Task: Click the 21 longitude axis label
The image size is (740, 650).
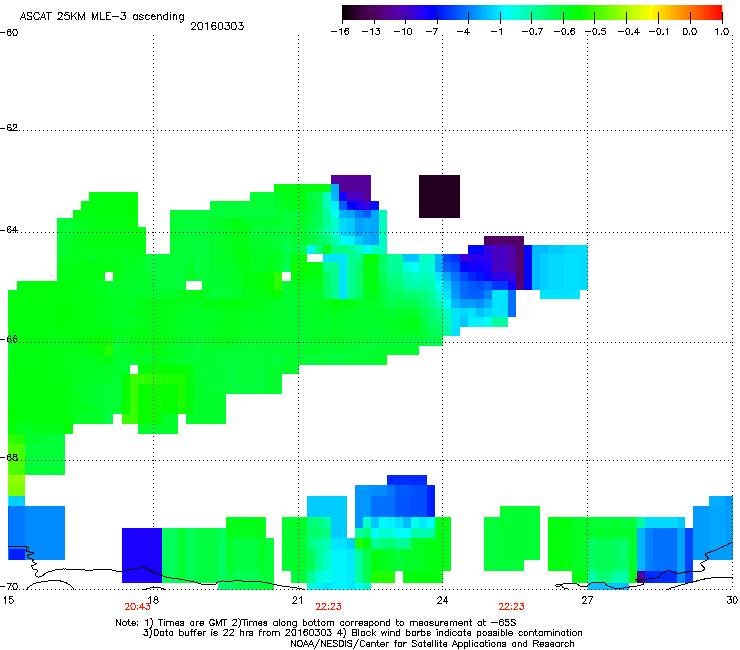Action: point(297,600)
